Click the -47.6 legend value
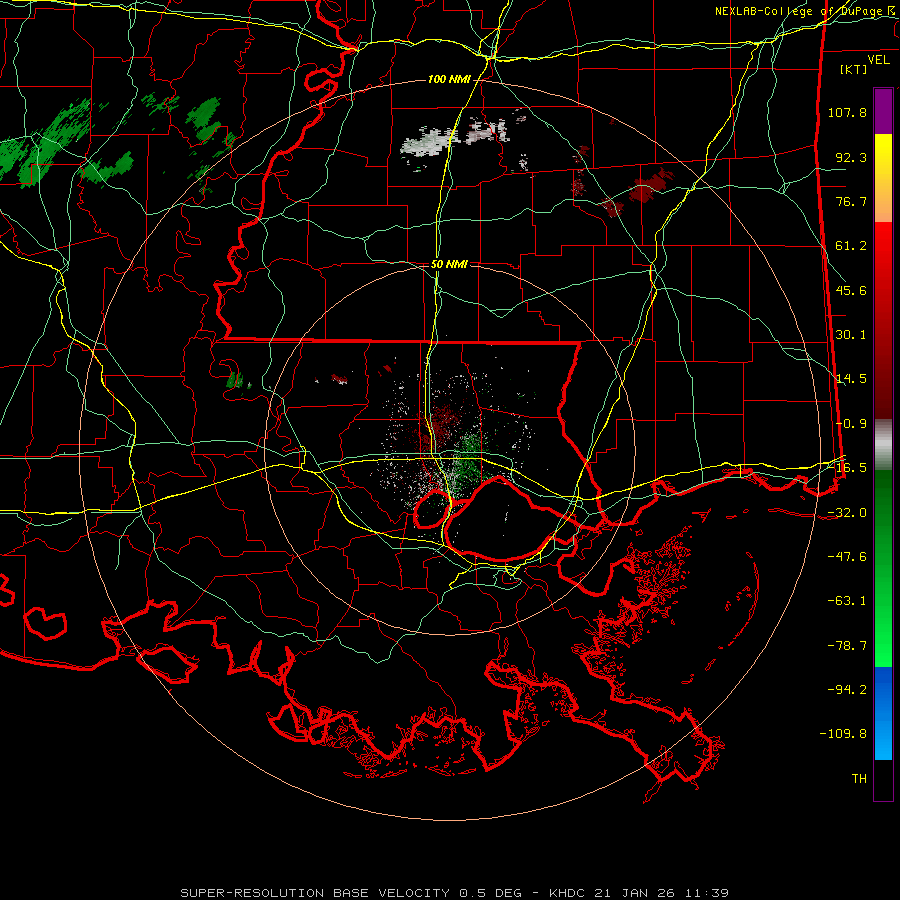The image size is (900, 900). [847, 557]
